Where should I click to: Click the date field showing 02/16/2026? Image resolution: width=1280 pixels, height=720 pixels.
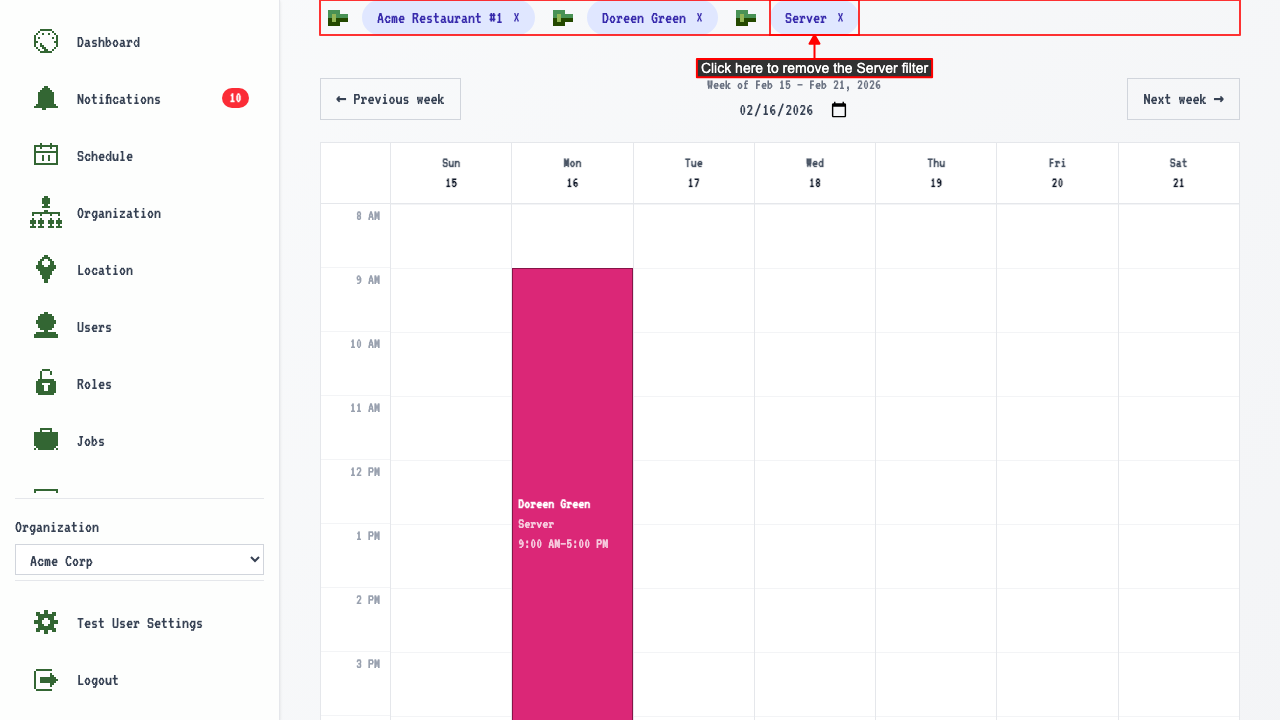tap(793, 110)
